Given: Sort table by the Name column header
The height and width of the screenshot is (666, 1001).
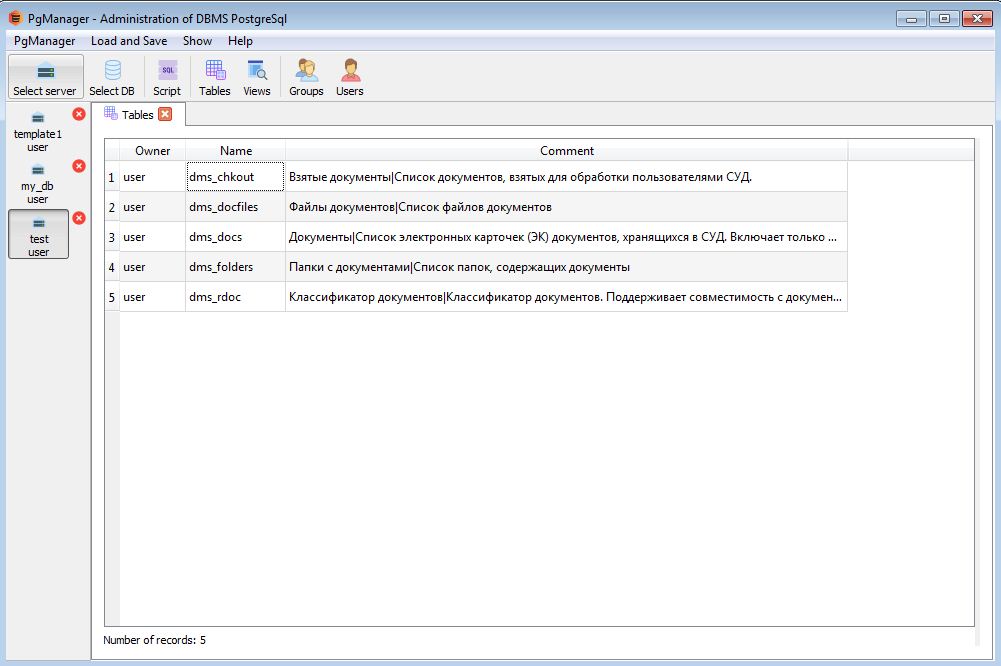Looking at the screenshot, I should 236,151.
